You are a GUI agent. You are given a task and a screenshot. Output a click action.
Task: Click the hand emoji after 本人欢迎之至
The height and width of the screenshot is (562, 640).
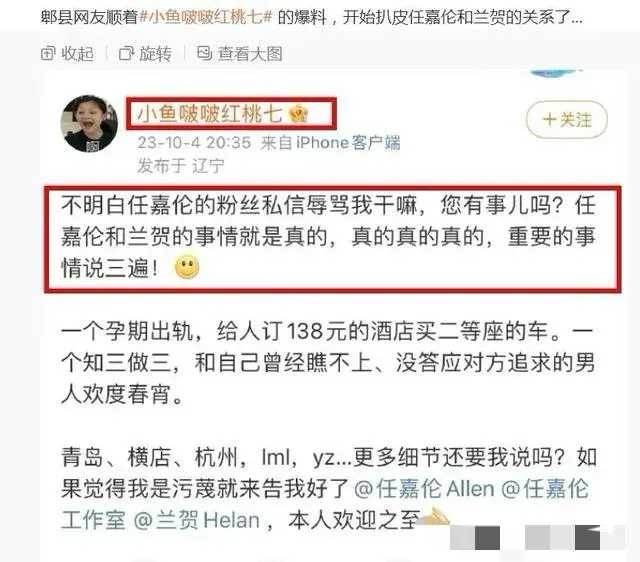[x=434, y=516]
